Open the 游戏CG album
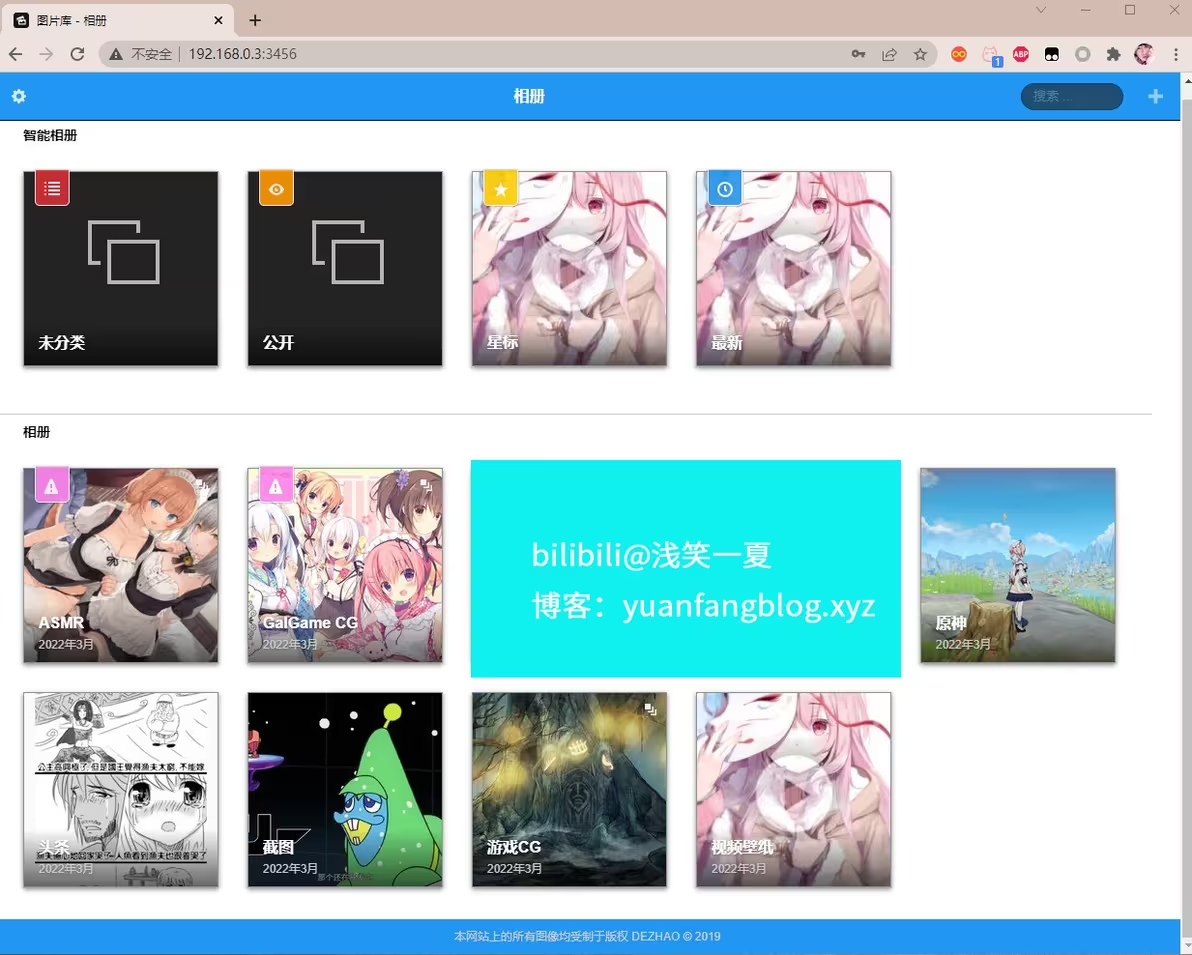The width and height of the screenshot is (1192, 955). pos(569,789)
